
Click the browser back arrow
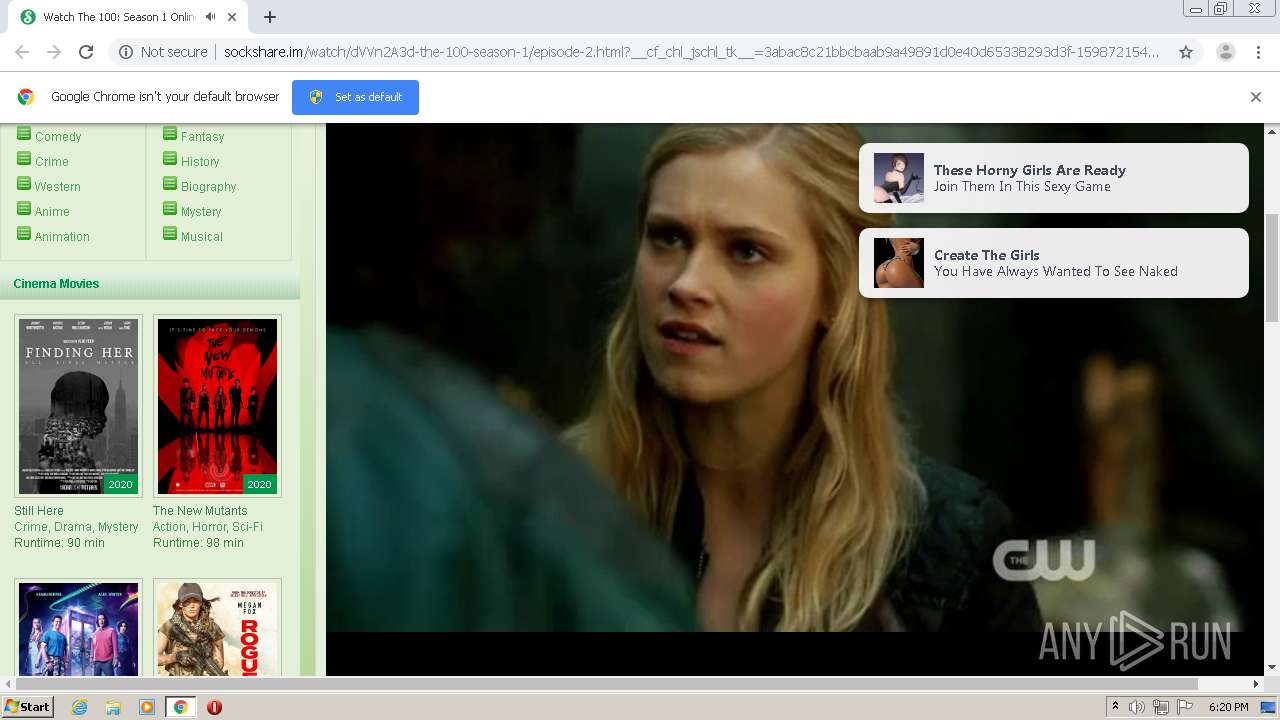pos(22,52)
